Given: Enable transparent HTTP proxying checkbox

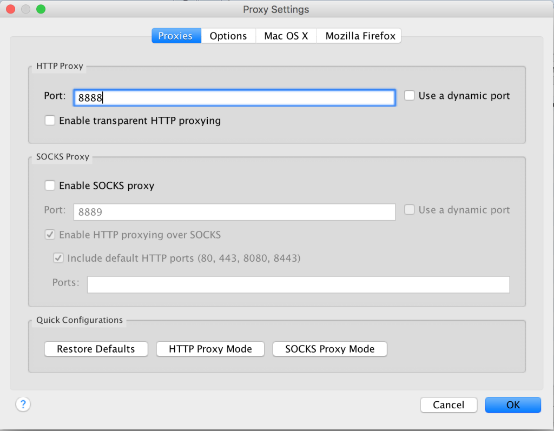Looking at the screenshot, I should click(50, 120).
